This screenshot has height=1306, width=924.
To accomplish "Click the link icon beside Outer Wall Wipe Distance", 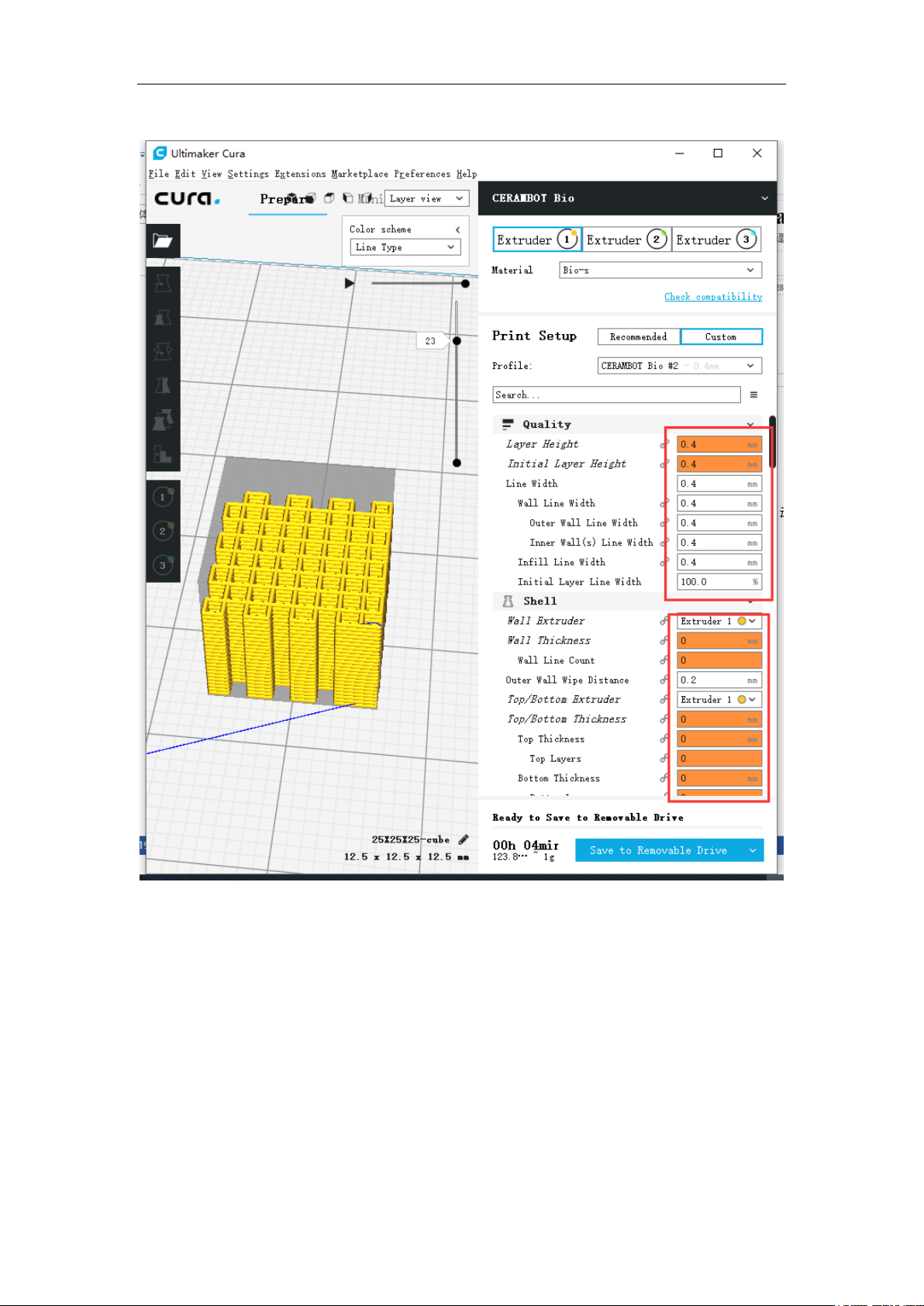I will pos(664,680).
